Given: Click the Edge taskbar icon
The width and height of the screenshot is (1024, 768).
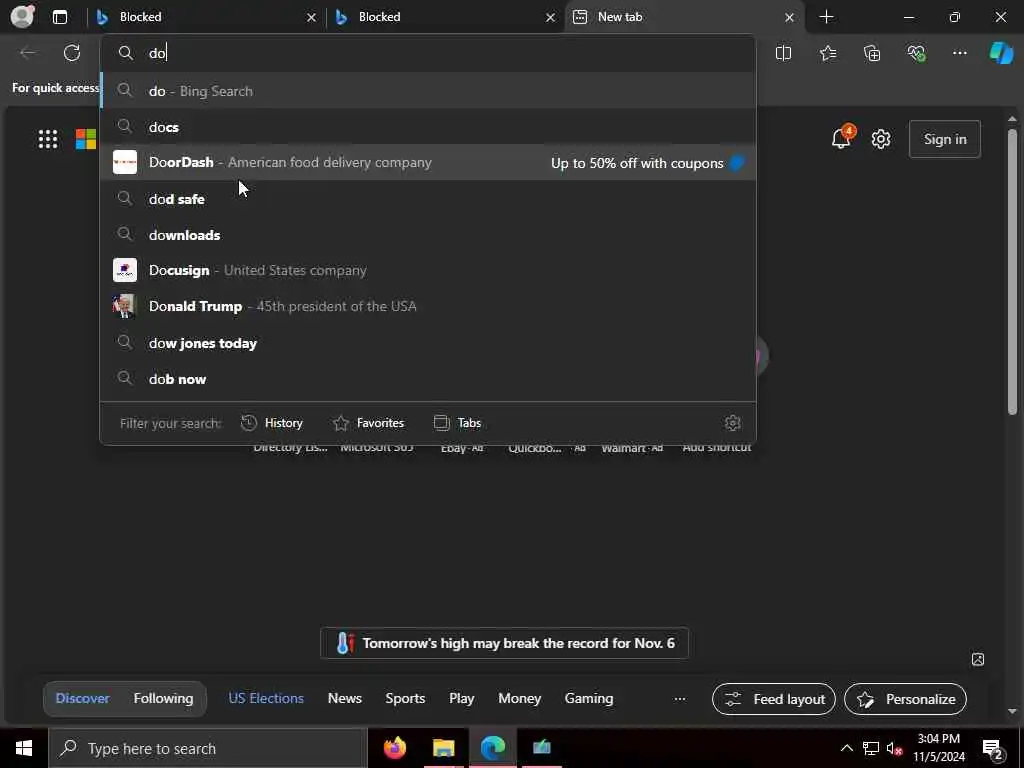Looking at the screenshot, I should (x=493, y=748).
